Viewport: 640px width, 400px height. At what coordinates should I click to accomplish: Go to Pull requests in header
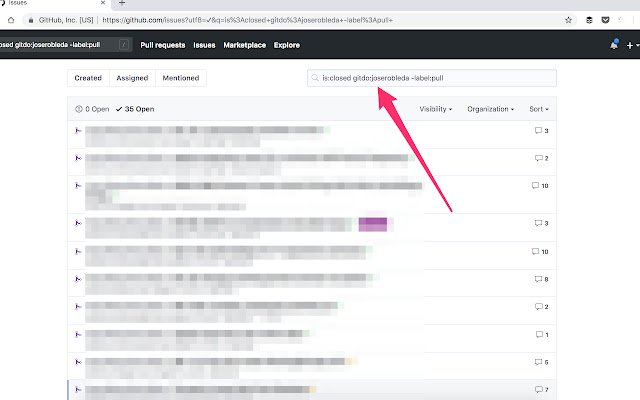pyautogui.click(x=162, y=45)
